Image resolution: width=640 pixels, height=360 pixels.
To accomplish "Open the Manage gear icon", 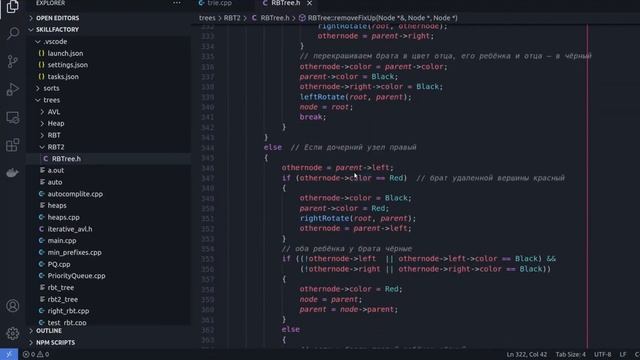I will coord(13,333).
